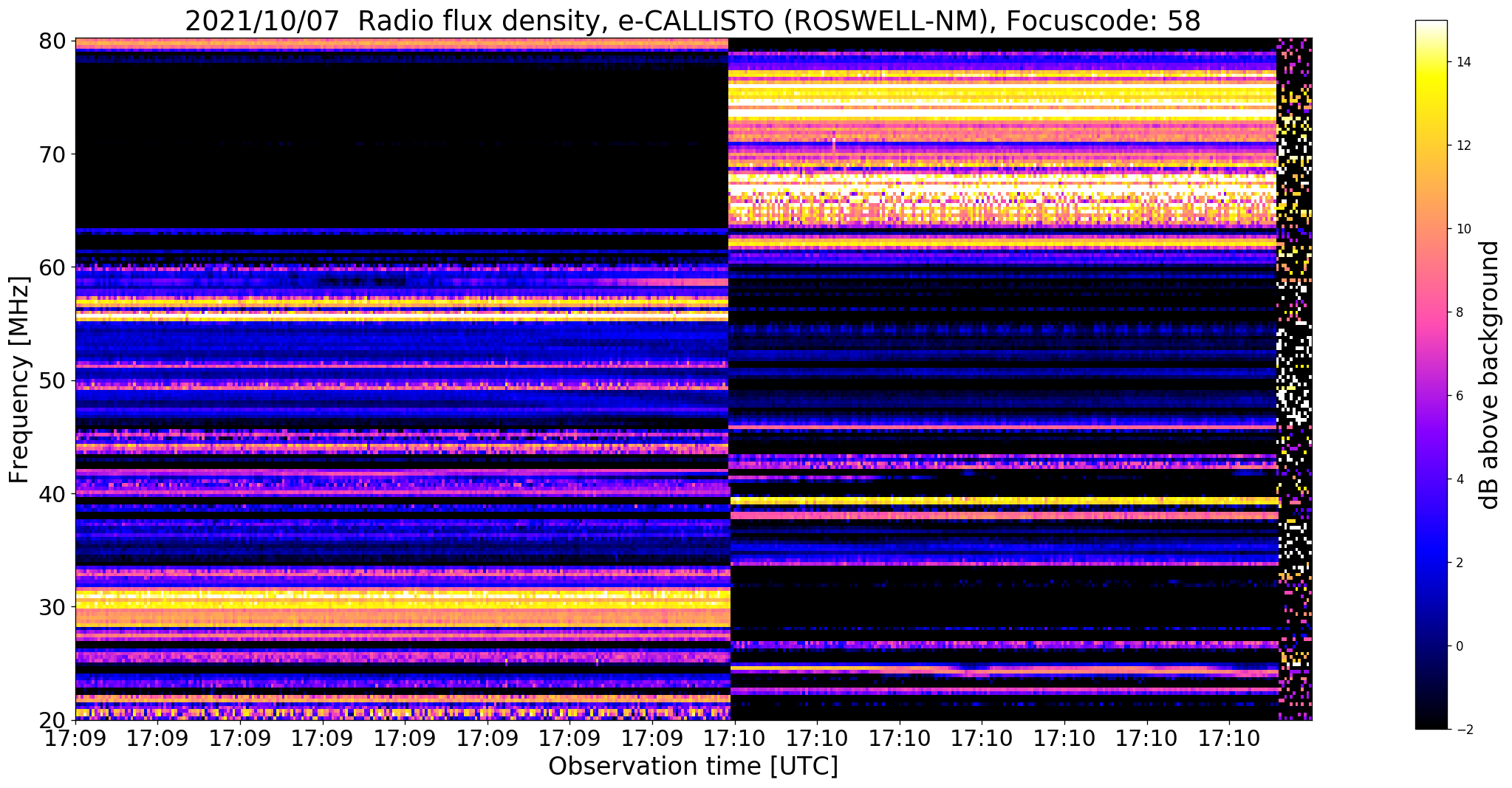Click the colorbar tick labeled 14
Viewport: 1512px width, 788px height.
click(1463, 62)
